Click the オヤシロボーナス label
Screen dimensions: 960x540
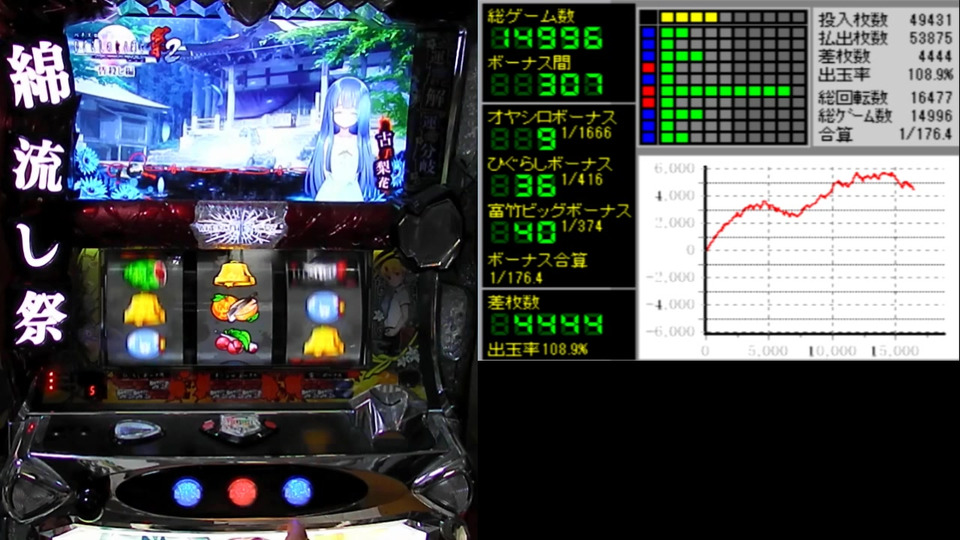[552, 117]
